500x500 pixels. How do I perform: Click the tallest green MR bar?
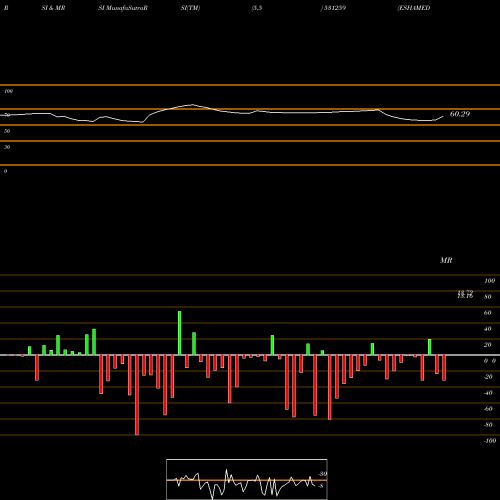tap(180, 333)
